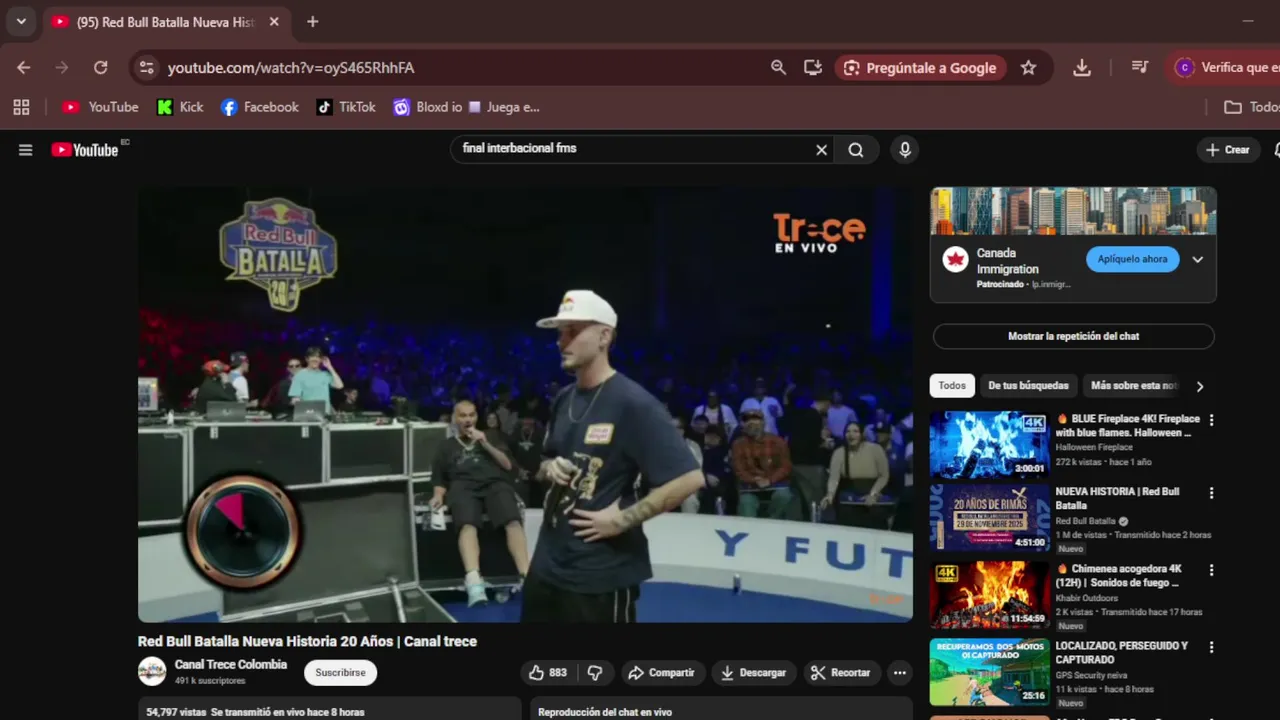This screenshot has height=720, width=1280.
Task: Clear the search text with X
Action: (821, 150)
